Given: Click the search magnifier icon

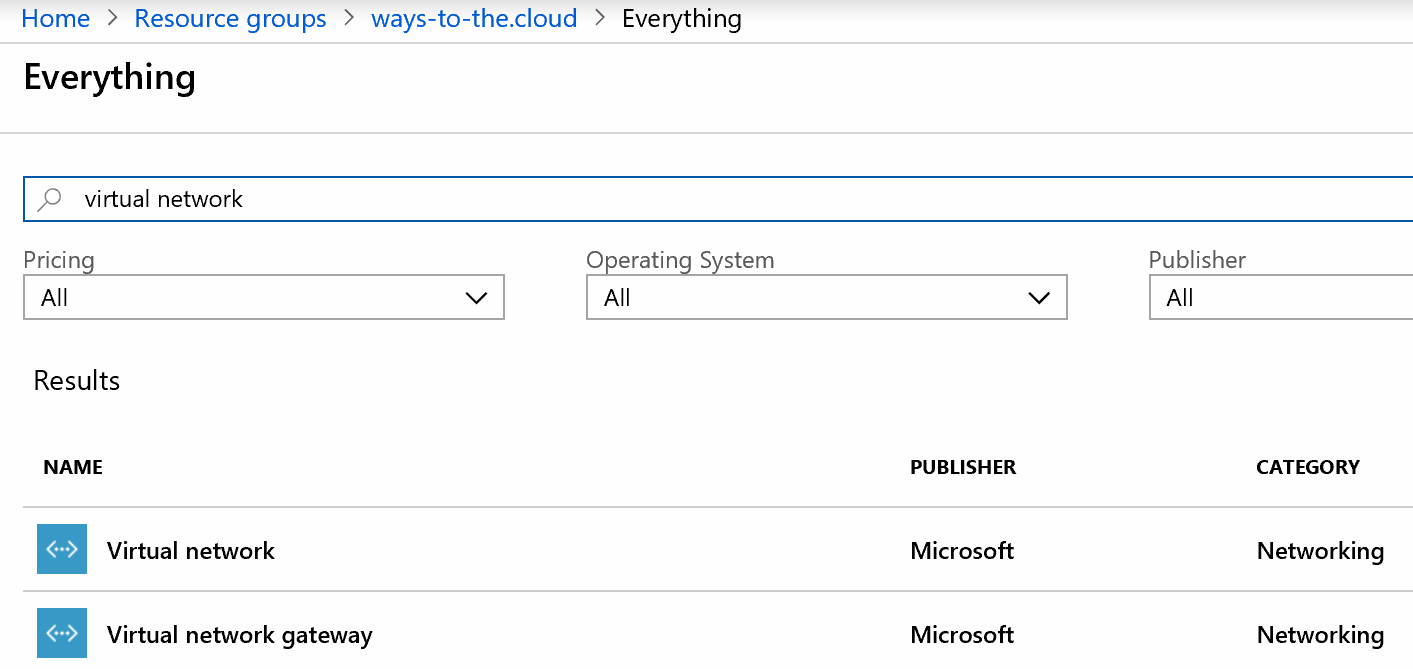Looking at the screenshot, I should pyautogui.click(x=49, y=199).
